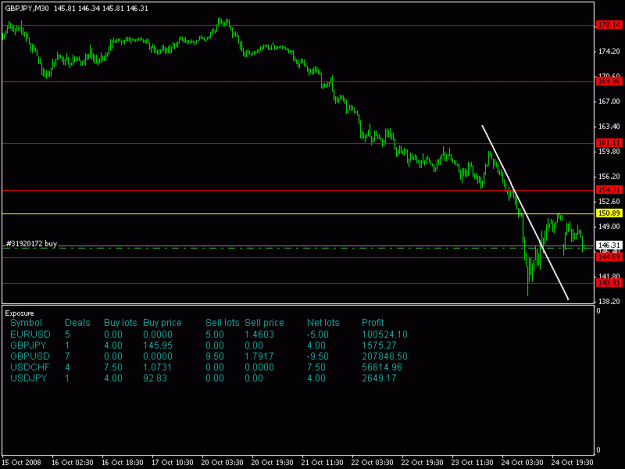Click the 161.11 red price label
Image resolution: width=625 pixels, height=469 pixels.
click(x=609, y=143)
